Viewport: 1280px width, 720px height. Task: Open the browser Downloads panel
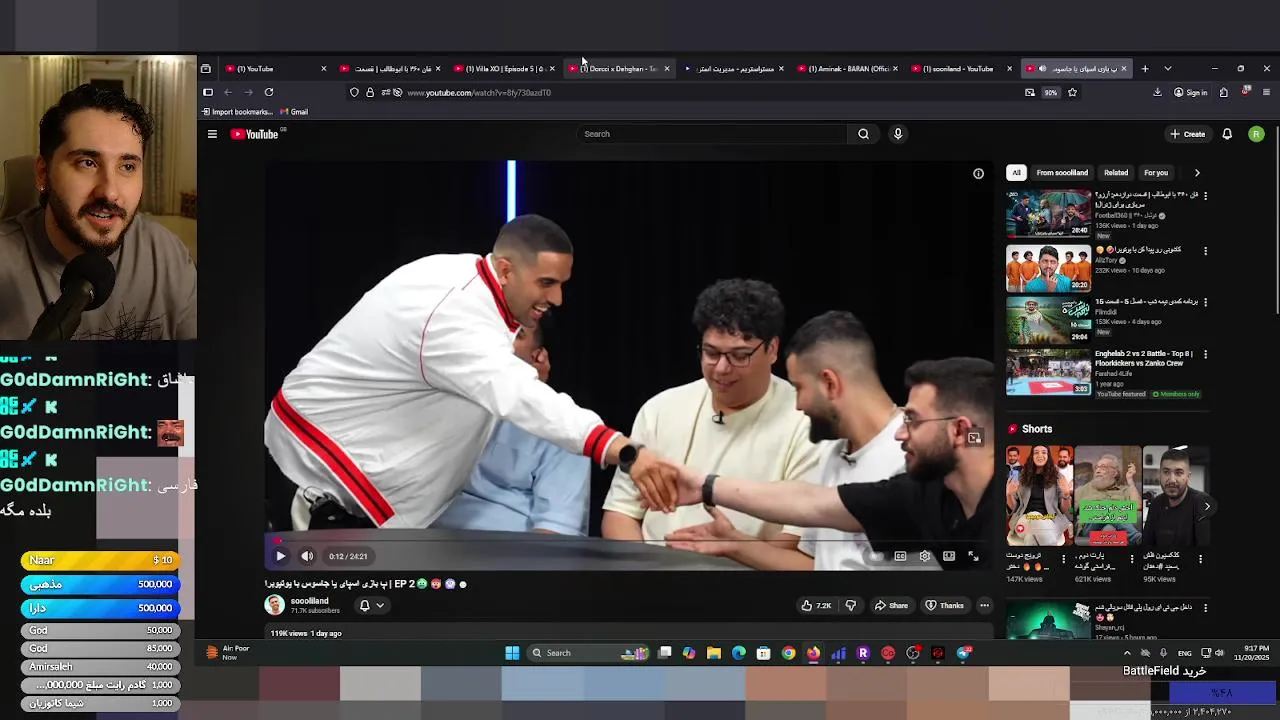point(1157,92)
